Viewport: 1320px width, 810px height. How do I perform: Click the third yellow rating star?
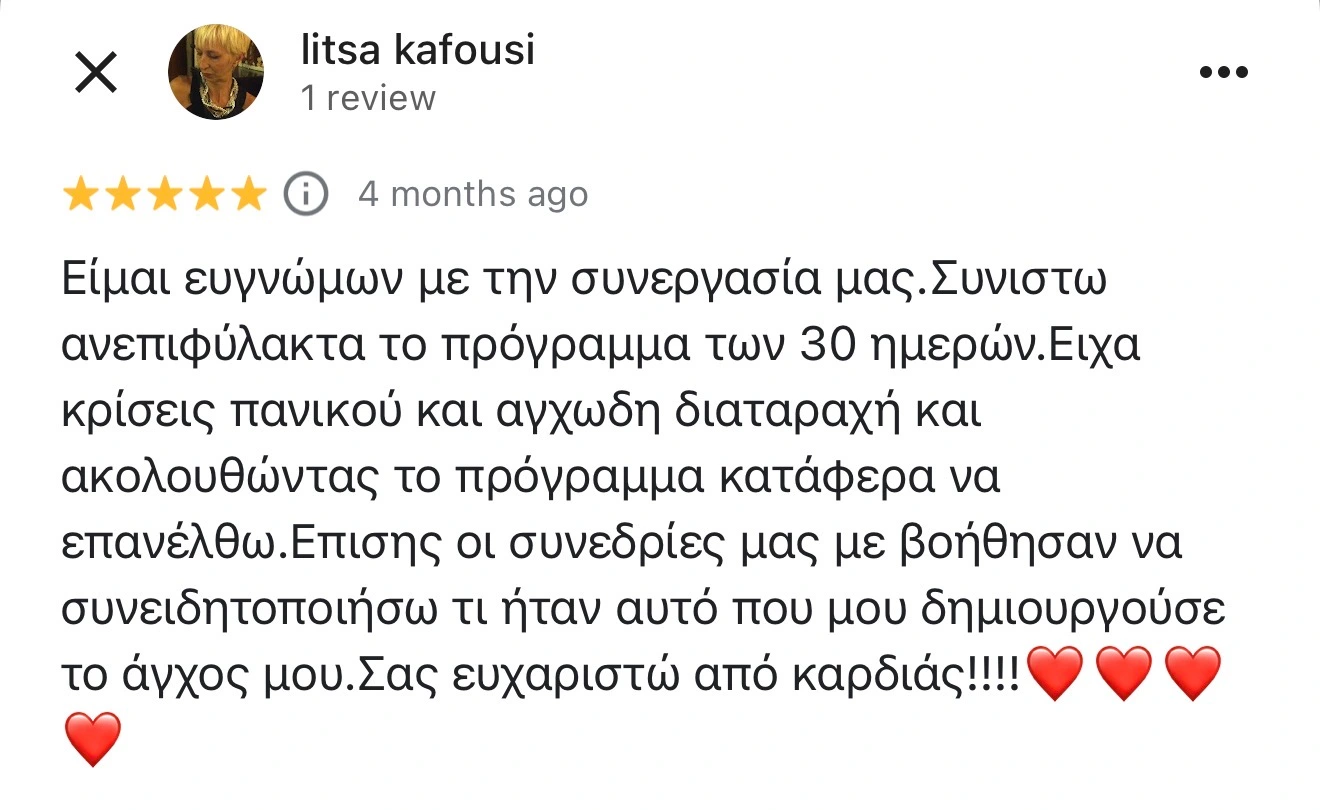pos(164,195)
